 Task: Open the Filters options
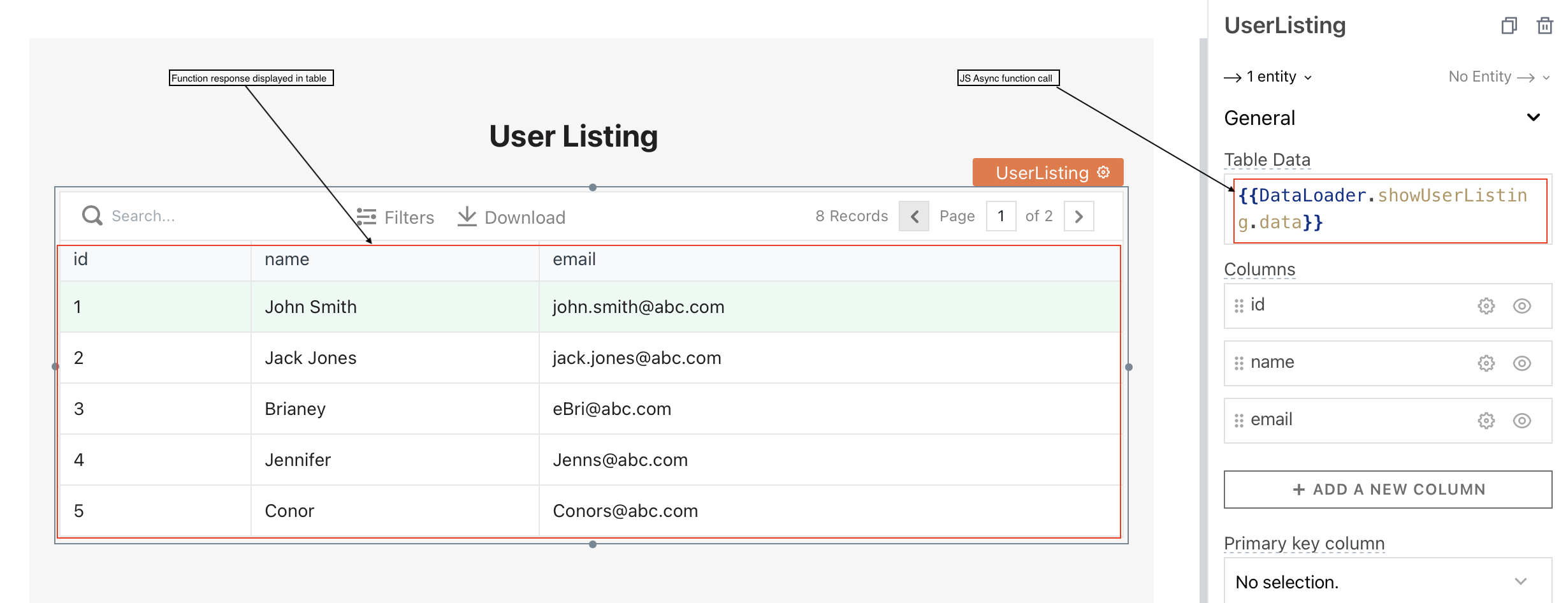[x=395, y=217]
